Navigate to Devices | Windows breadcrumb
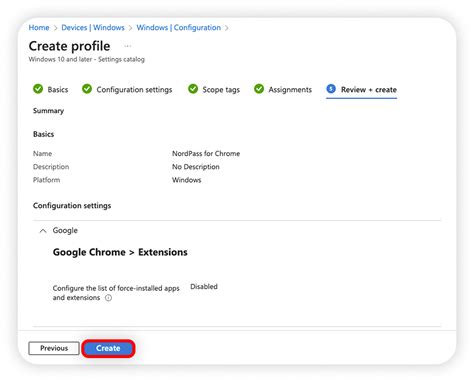Screen dimensions: 474x382 point(93,28)
